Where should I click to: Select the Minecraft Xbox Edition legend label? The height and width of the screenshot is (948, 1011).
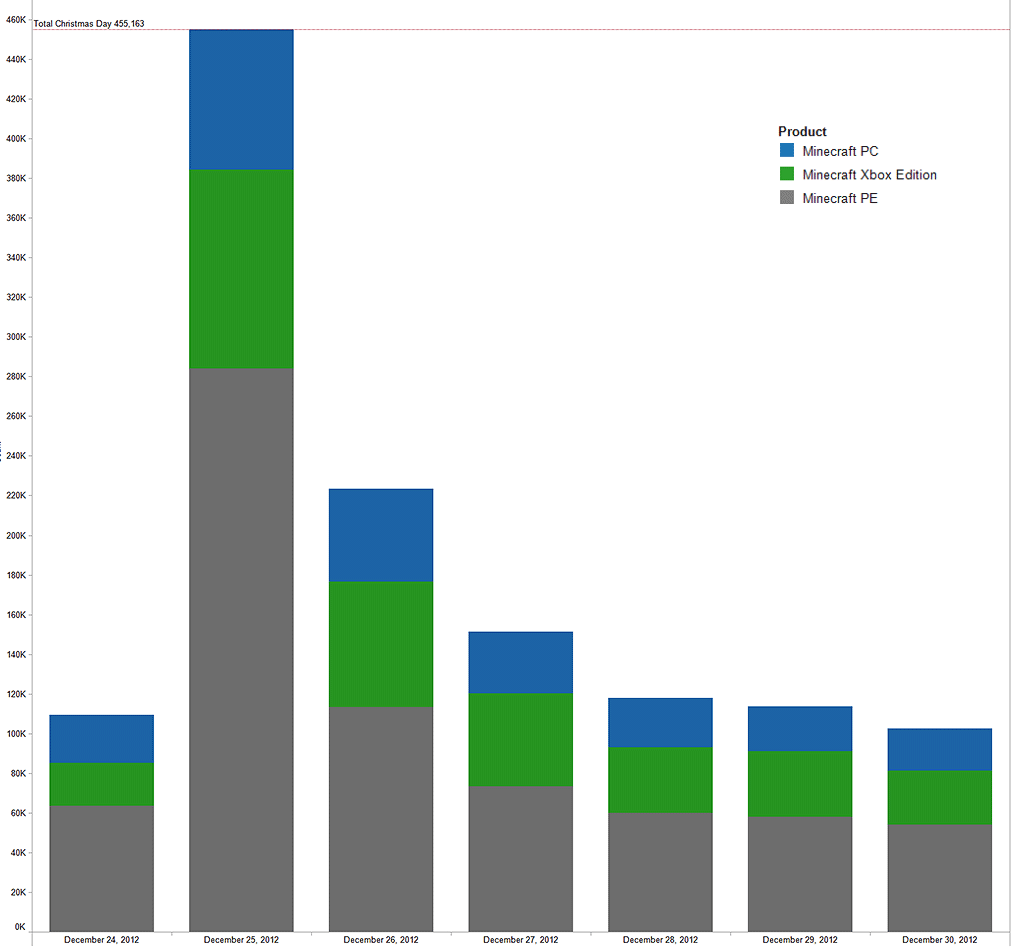869,175
